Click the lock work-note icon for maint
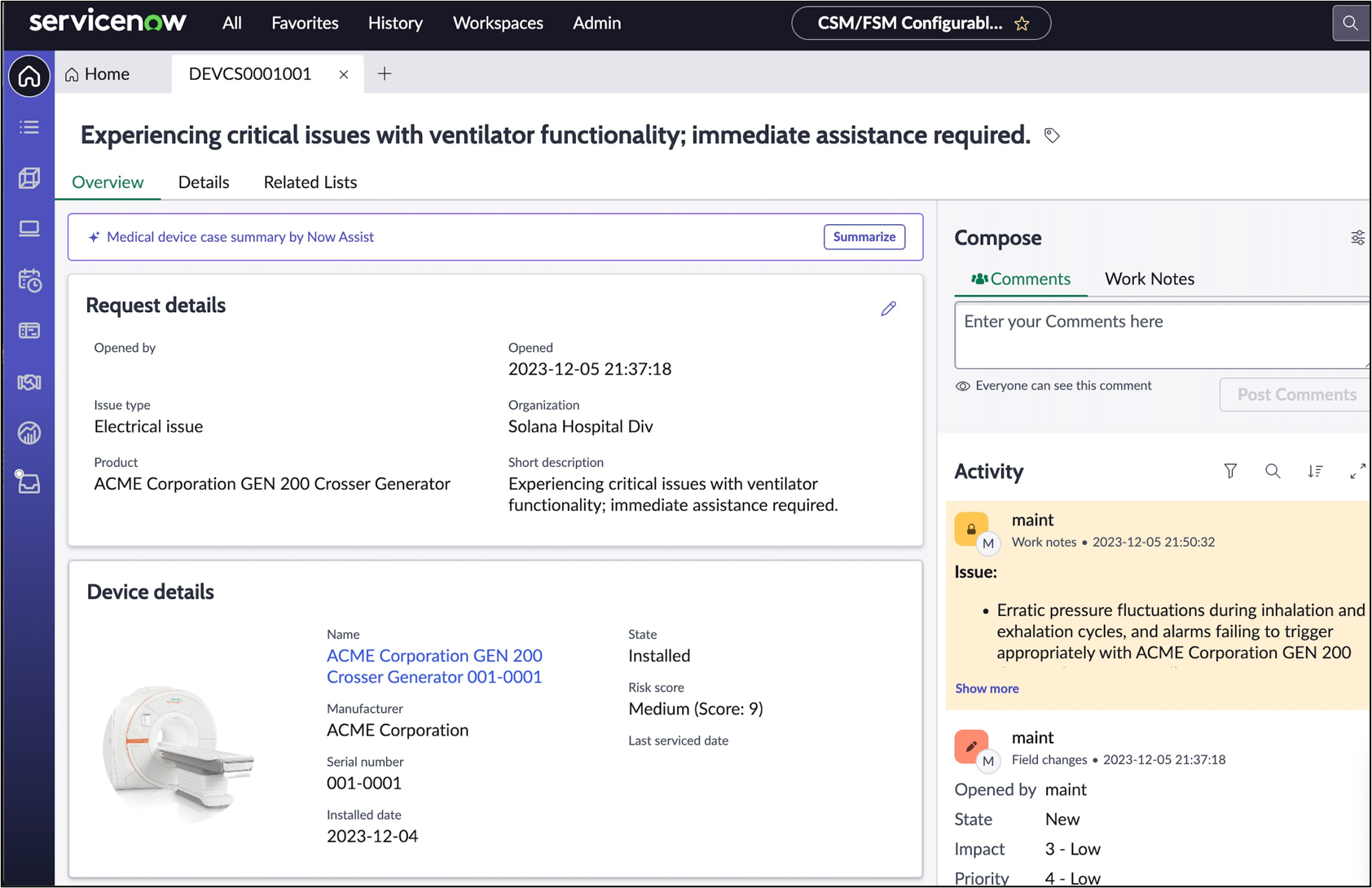The width and height of the screenshot is (1372, 888). [971, 529]
